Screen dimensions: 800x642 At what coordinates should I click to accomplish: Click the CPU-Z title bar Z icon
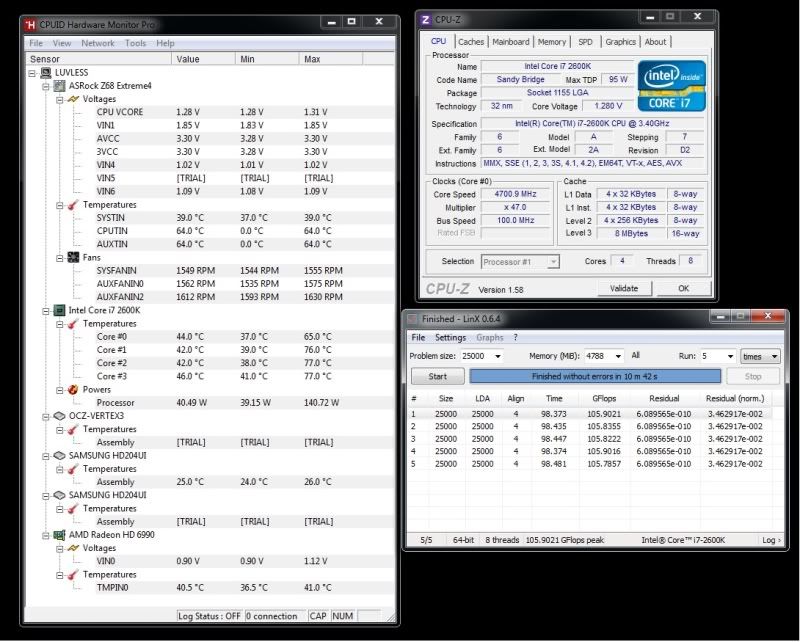click(x=425, y=19)
